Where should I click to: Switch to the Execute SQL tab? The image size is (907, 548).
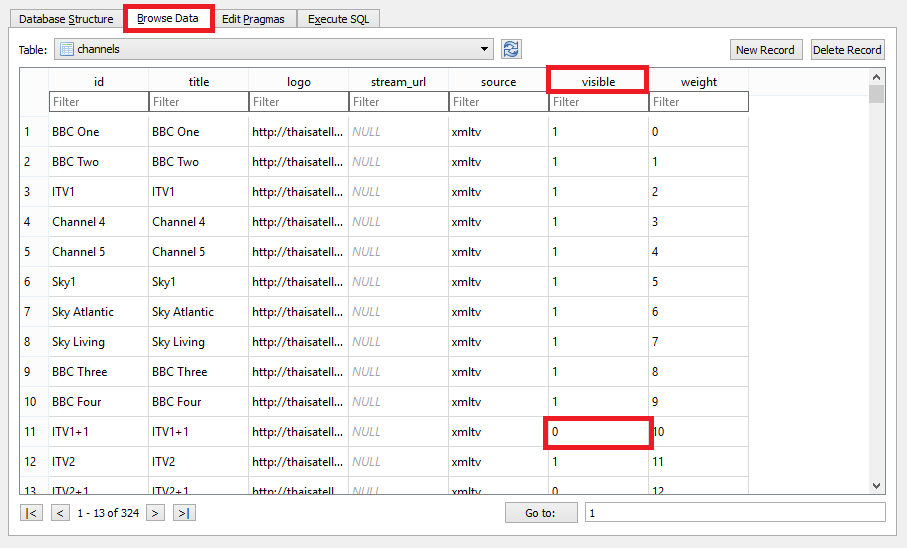click(x=338, y=19)
